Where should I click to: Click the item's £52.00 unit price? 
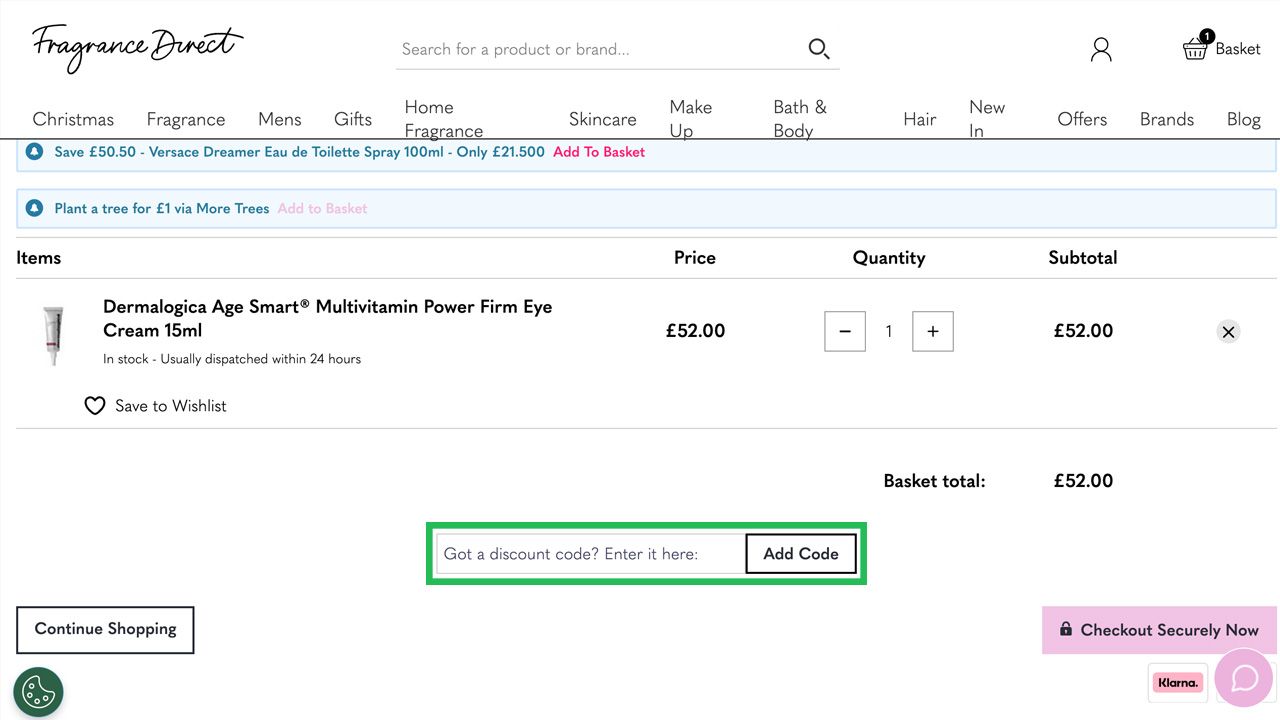(695, 331)
